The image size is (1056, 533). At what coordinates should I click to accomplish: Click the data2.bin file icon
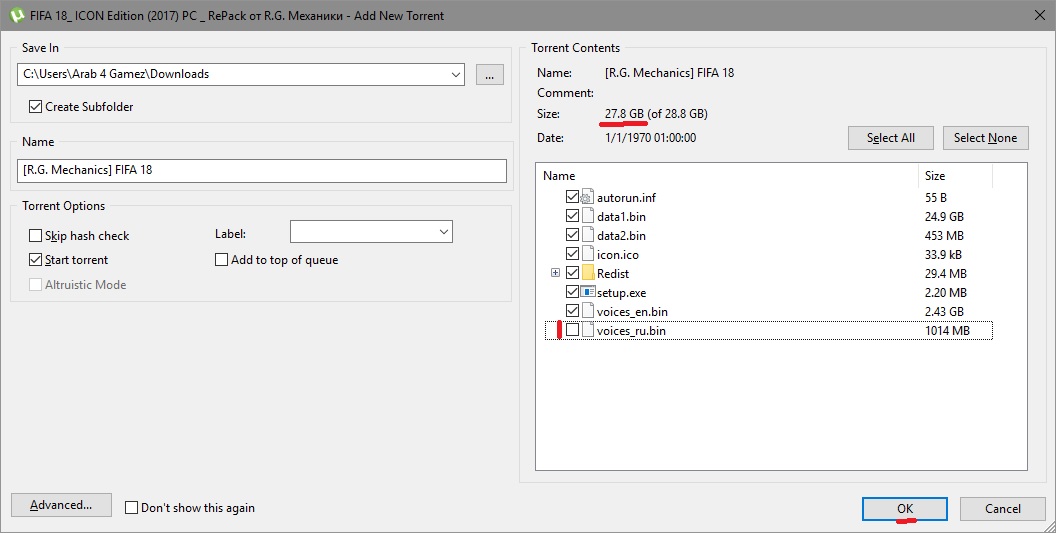coord(587,235)
